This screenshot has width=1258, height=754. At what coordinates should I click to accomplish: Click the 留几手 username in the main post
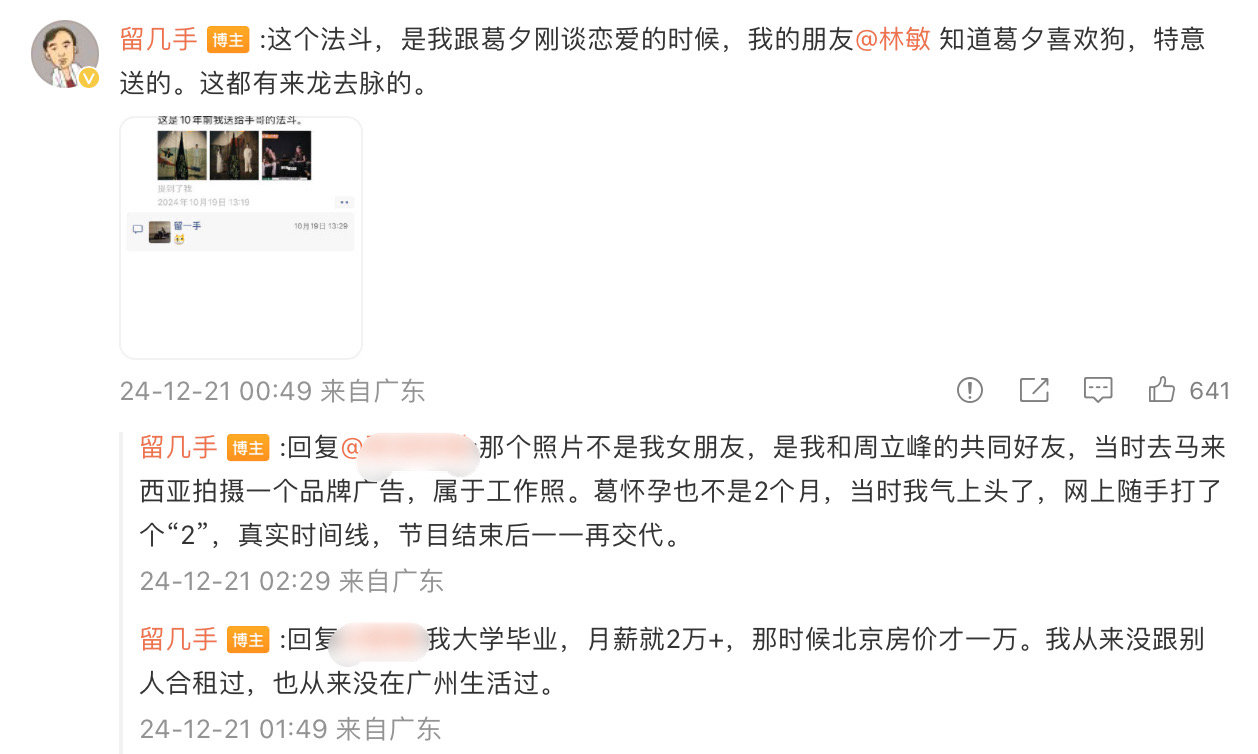pos(159,40)
